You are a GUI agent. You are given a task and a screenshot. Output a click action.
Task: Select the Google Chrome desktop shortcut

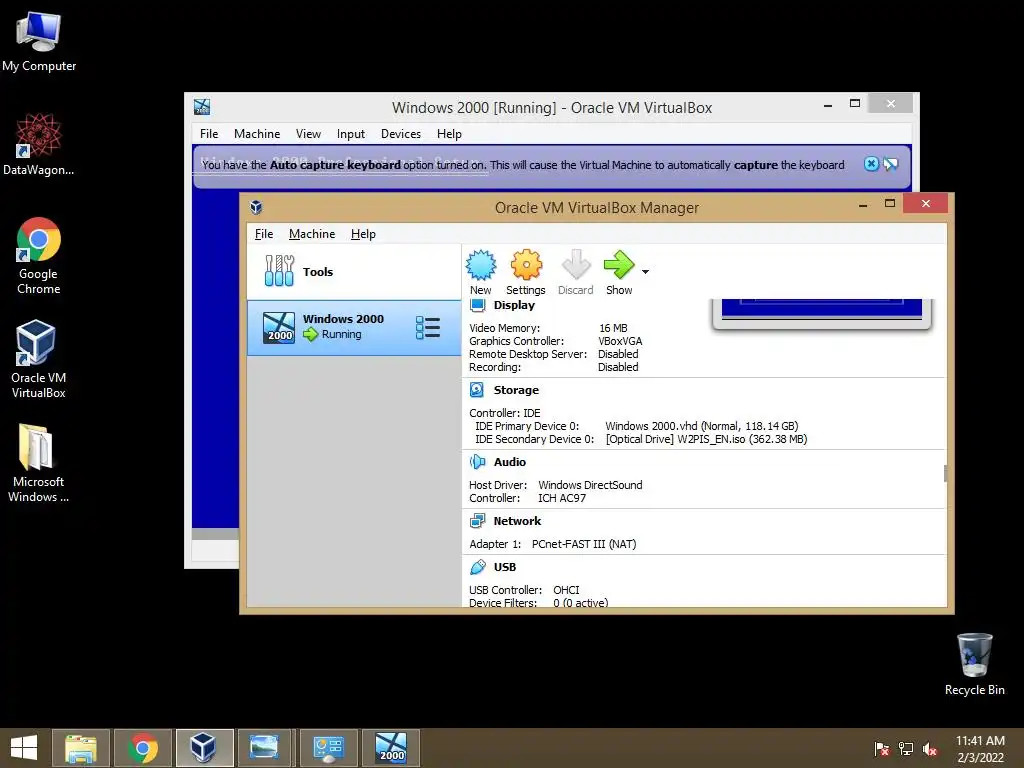pos(39,256)
